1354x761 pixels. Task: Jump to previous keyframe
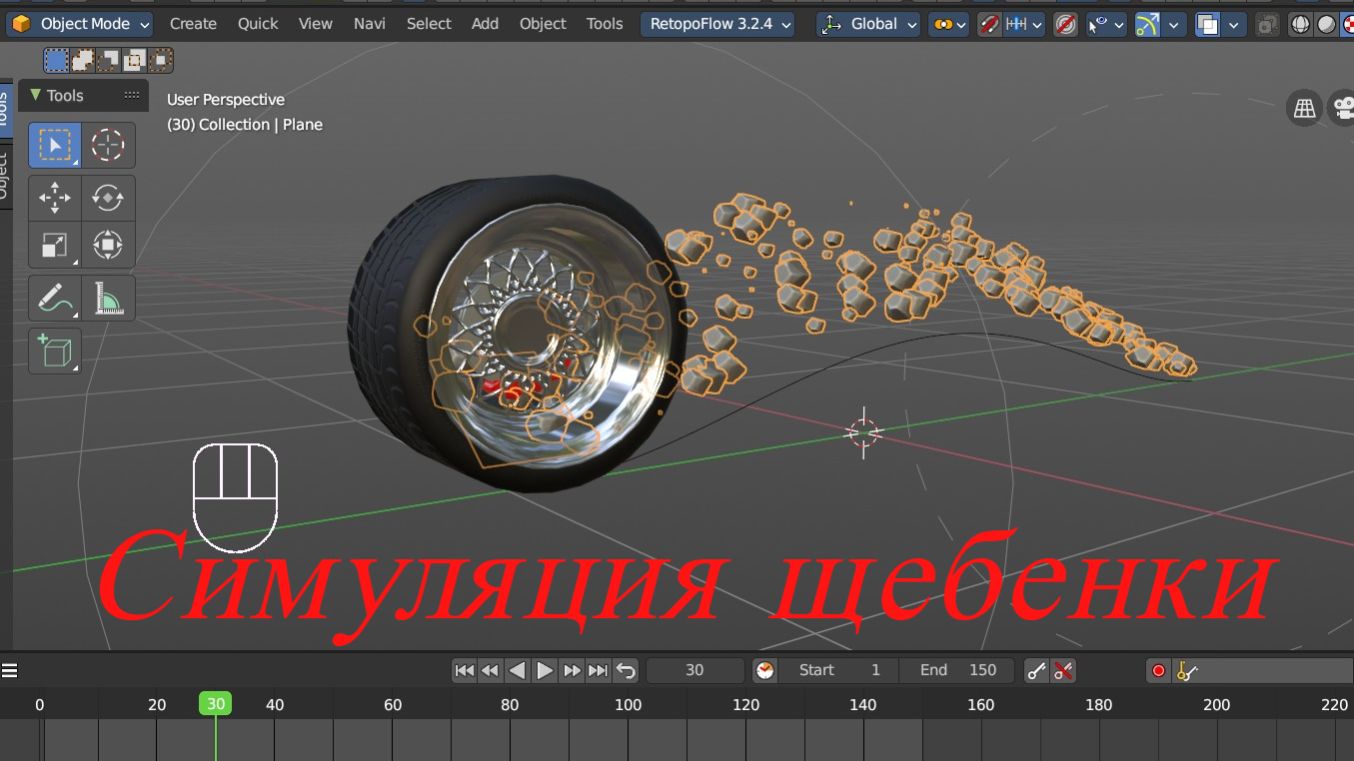[490, 670]
